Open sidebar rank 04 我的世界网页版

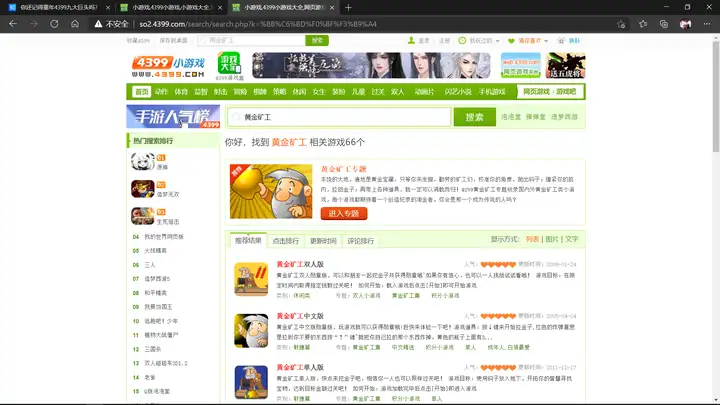(x=164, y=237)
